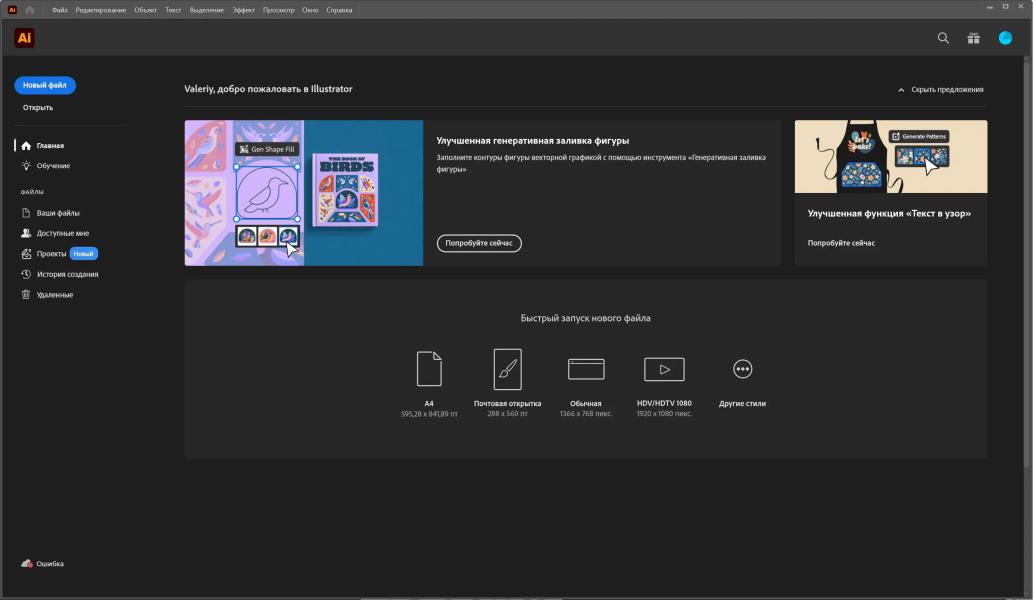
Task: Click the Gen Shape Fill banner image
Action: pos(303,193)
